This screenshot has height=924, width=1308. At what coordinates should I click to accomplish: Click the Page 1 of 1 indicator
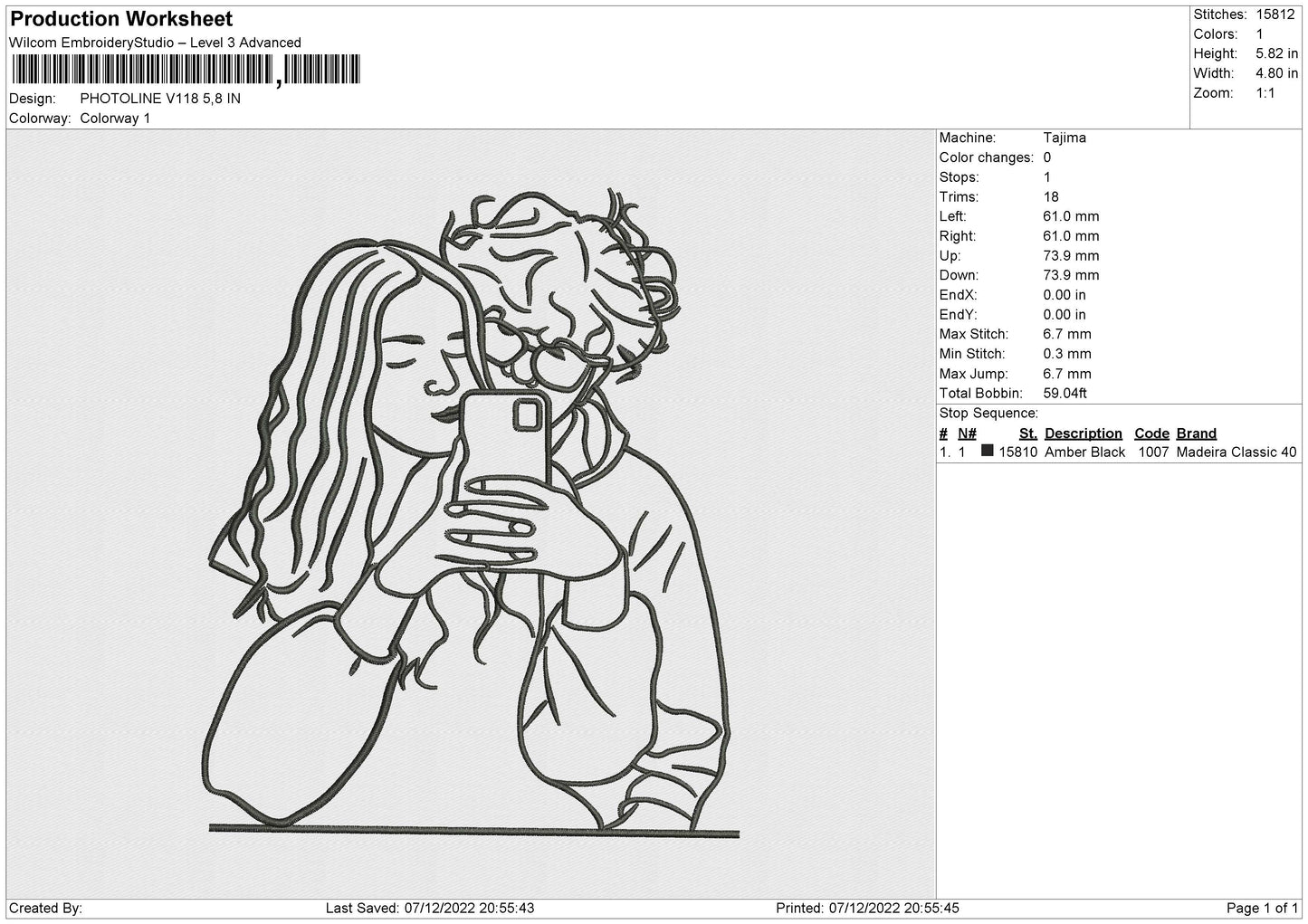click(x=1262, y=908)
